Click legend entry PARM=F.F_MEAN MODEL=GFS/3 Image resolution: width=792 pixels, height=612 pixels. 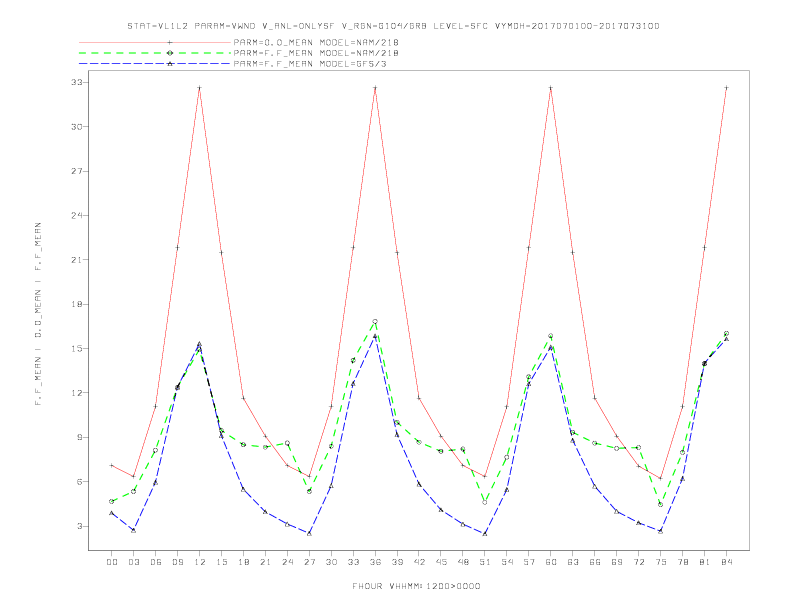(310, 64)
